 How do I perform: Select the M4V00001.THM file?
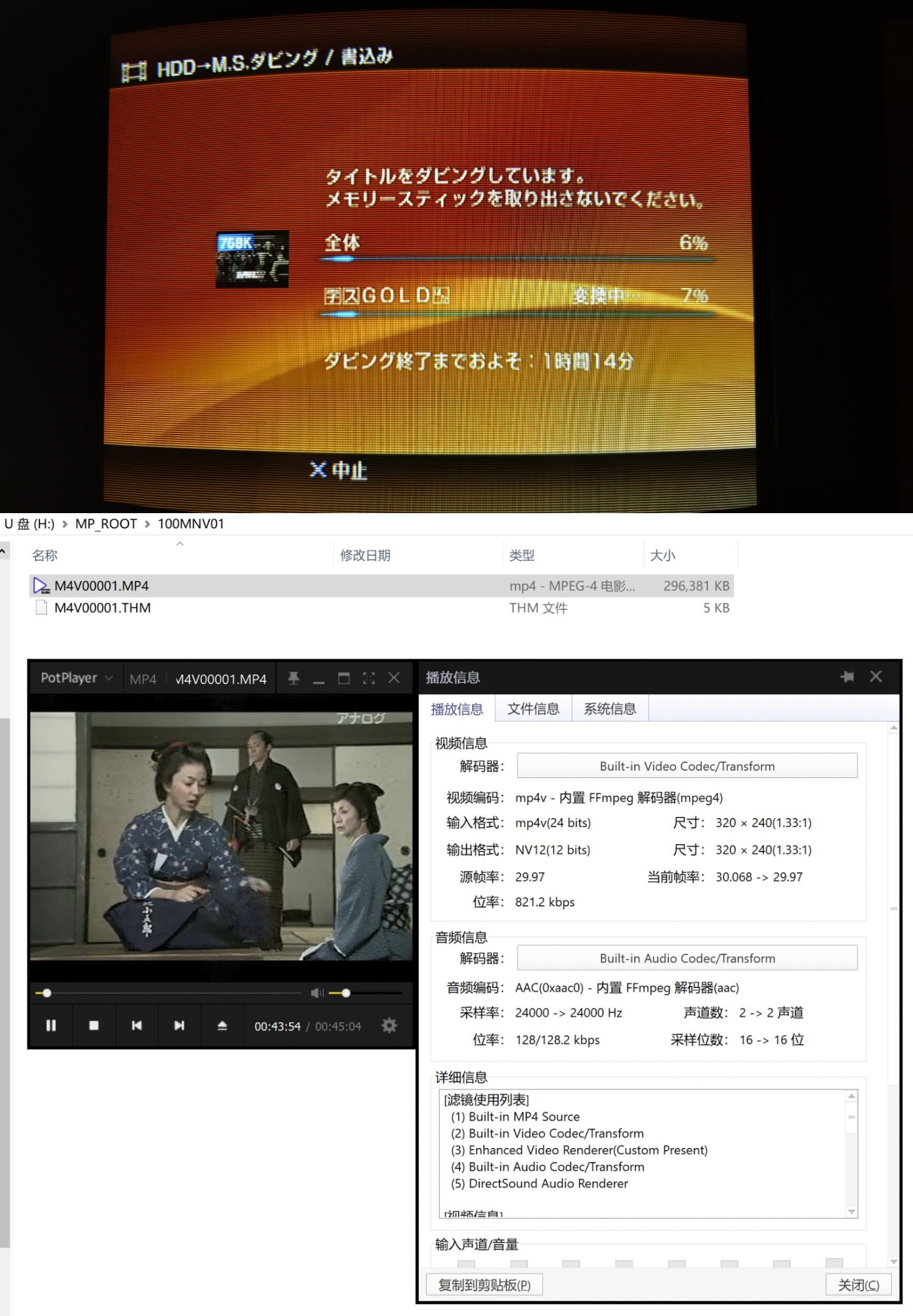[102, 608]
